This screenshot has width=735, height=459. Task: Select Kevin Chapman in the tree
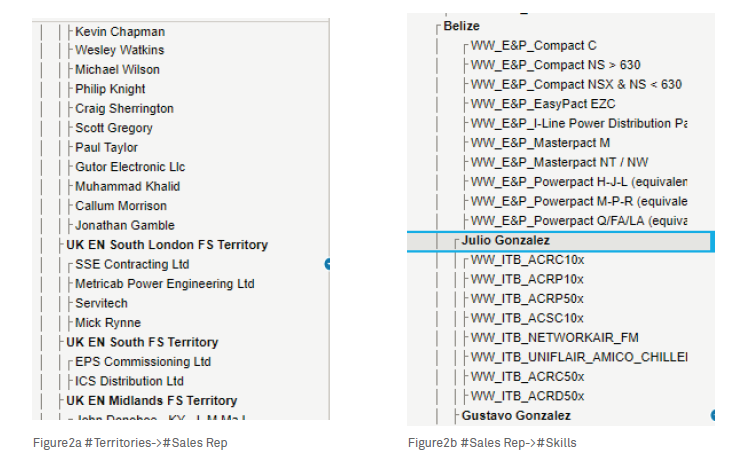[120, 32]
